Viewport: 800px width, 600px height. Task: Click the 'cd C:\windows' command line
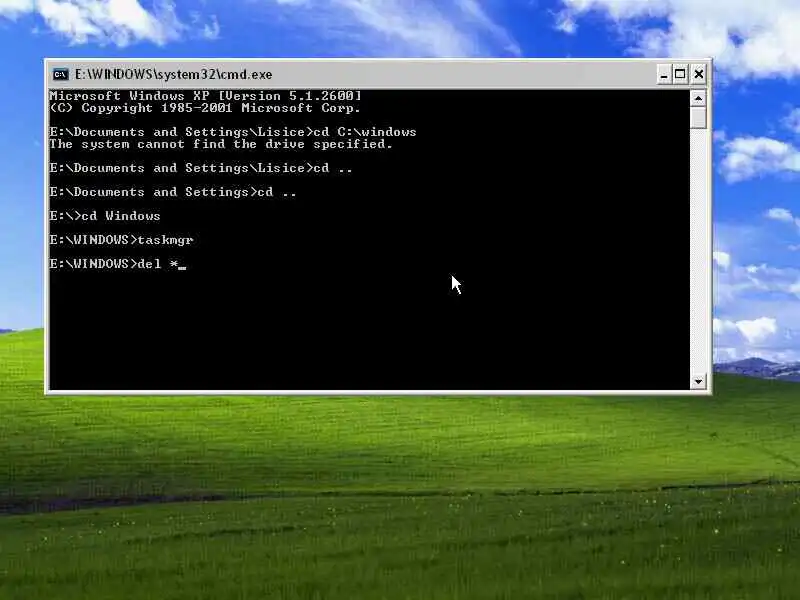coord(233,132)
